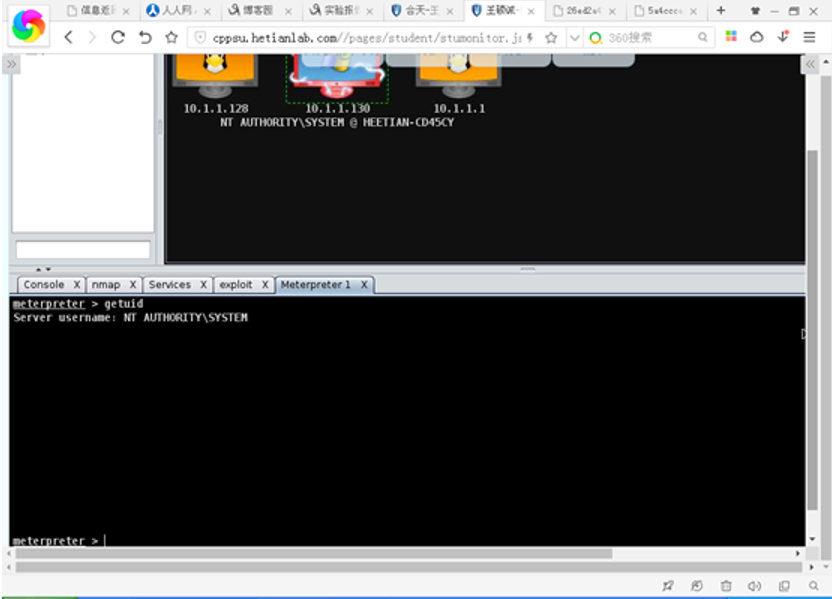Click the terminal horizontal scrollbar
Screen dimensions: 832x599
pos(314,553)
